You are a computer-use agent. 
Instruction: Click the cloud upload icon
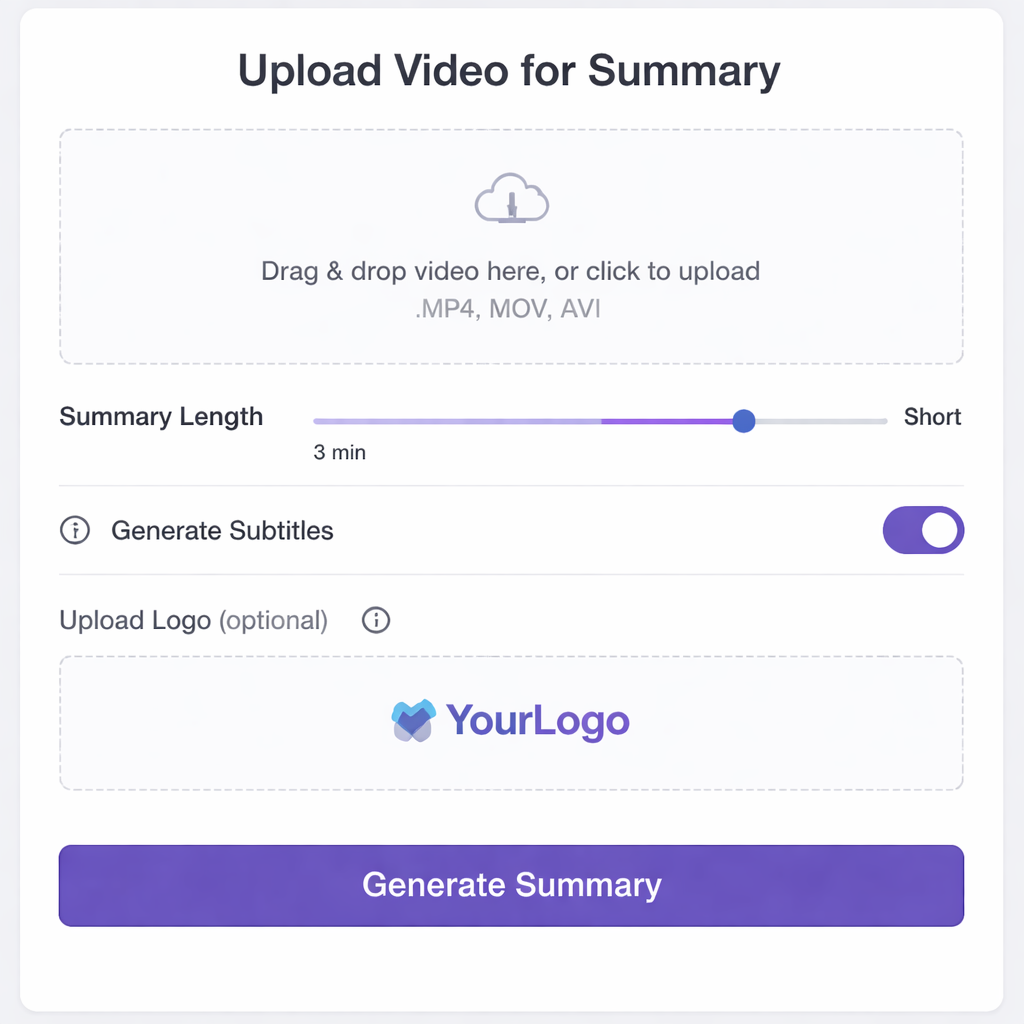511,198
